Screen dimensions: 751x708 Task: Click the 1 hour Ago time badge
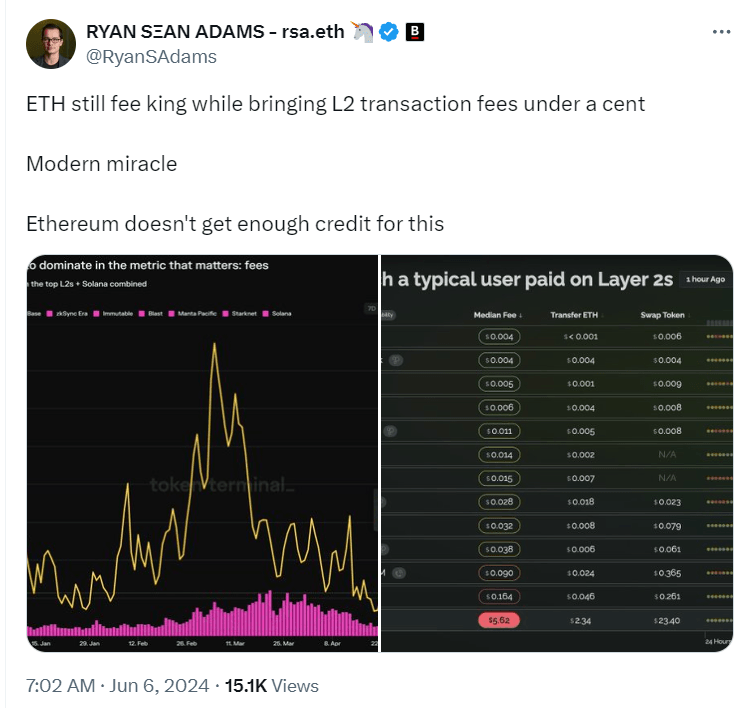point(704,279)
